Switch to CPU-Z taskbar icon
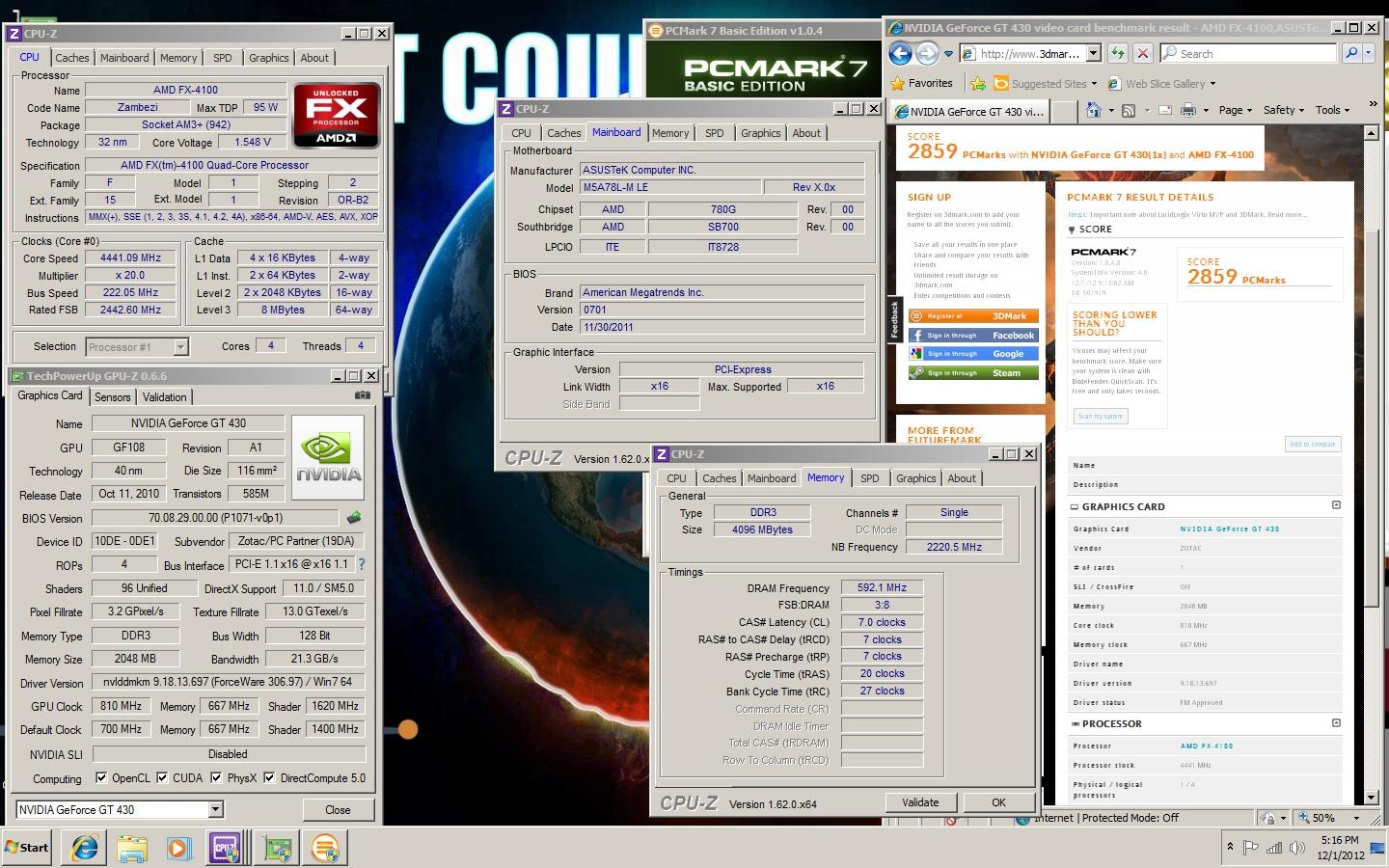Screen dimensions: 1389x868 [227, 848]
